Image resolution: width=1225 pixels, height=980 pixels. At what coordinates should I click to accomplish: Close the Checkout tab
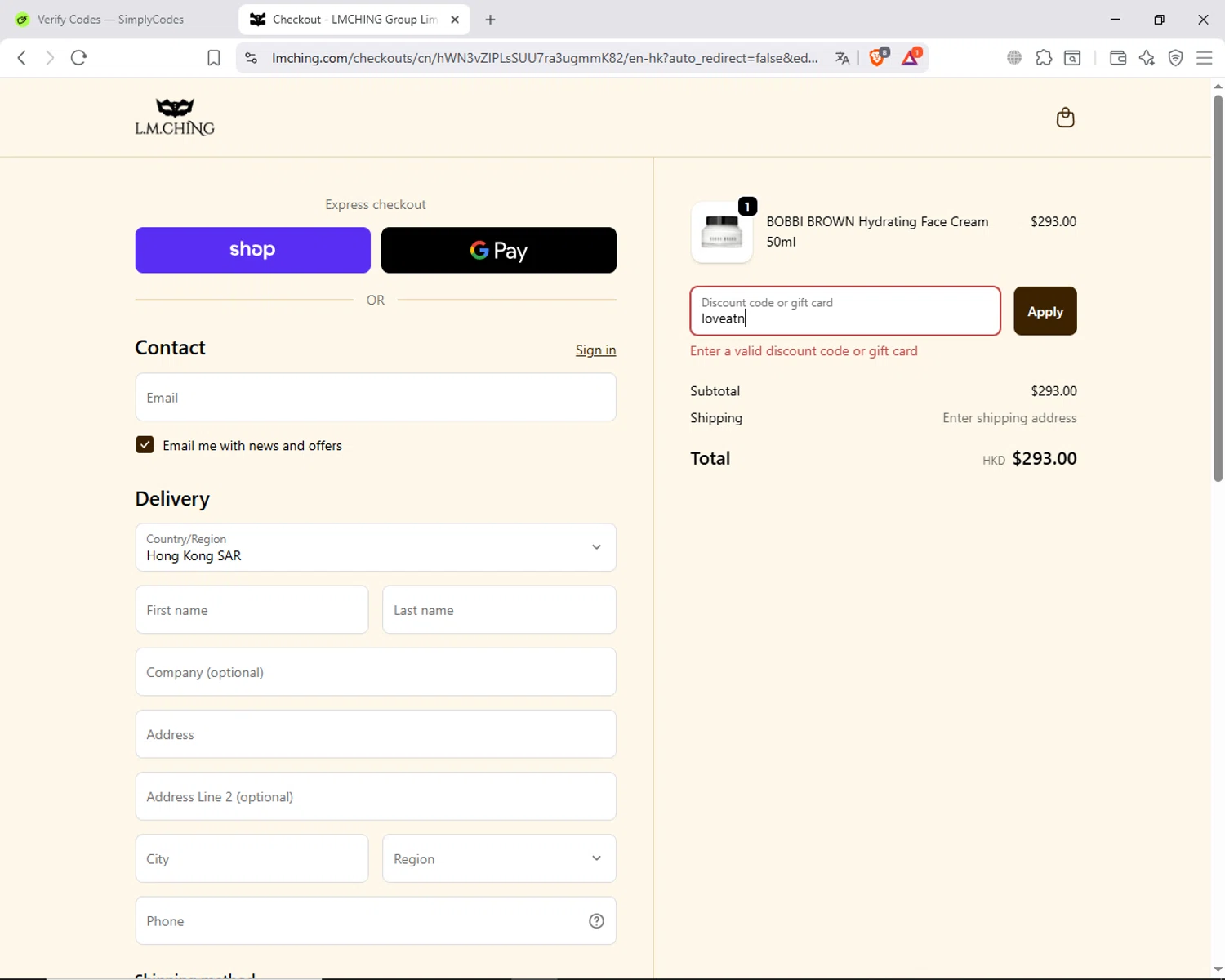(x=455, y=20)
